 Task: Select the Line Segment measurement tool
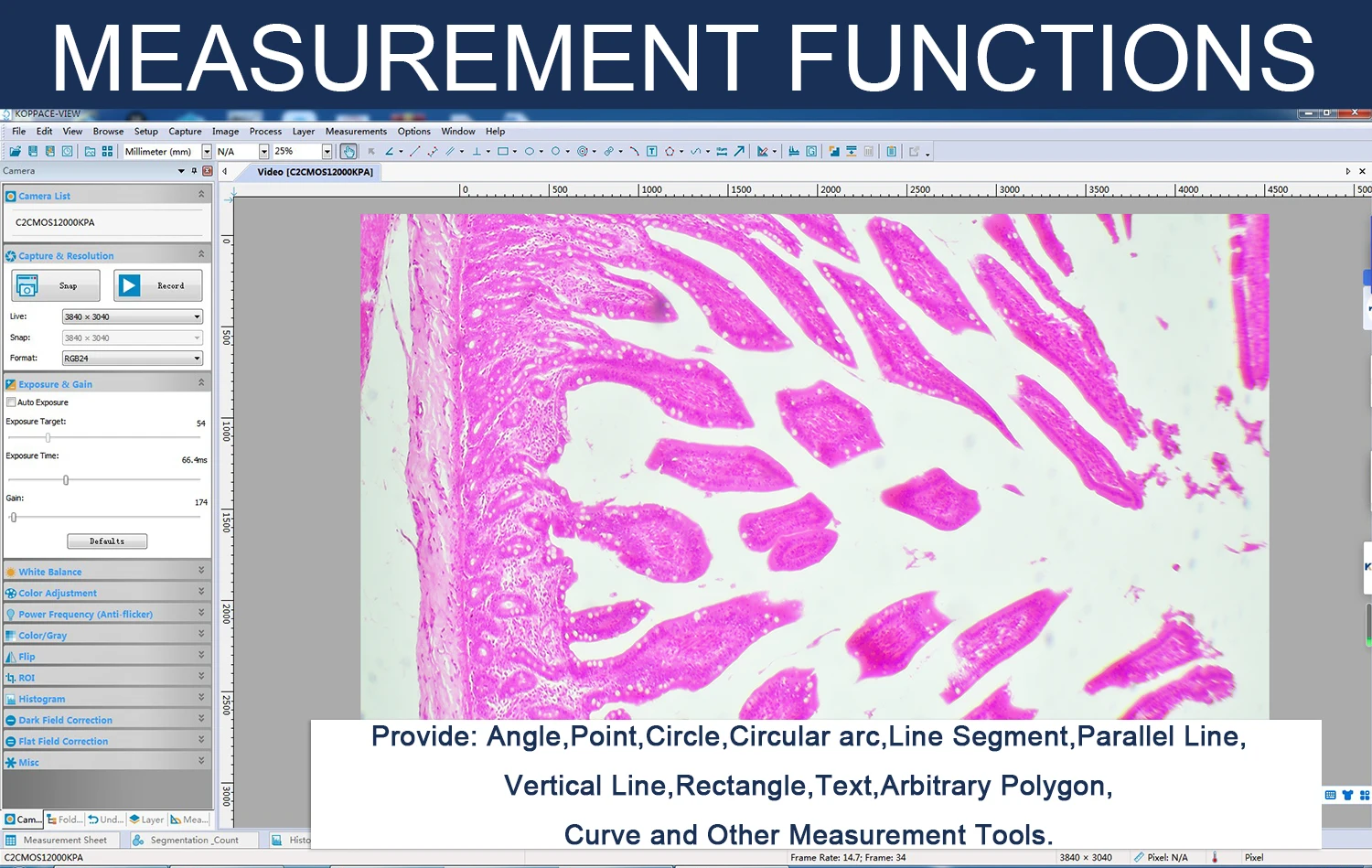pos(415,152)
